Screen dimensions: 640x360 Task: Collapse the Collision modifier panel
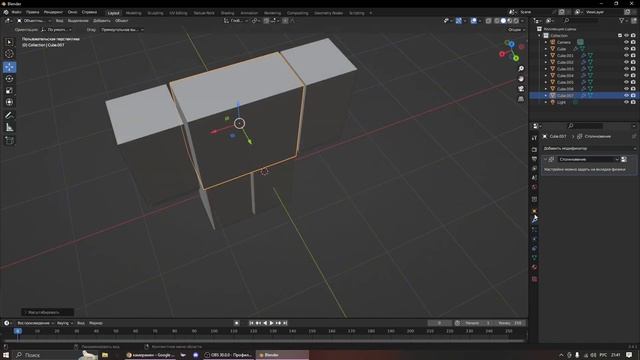click(x=545, y=159)
